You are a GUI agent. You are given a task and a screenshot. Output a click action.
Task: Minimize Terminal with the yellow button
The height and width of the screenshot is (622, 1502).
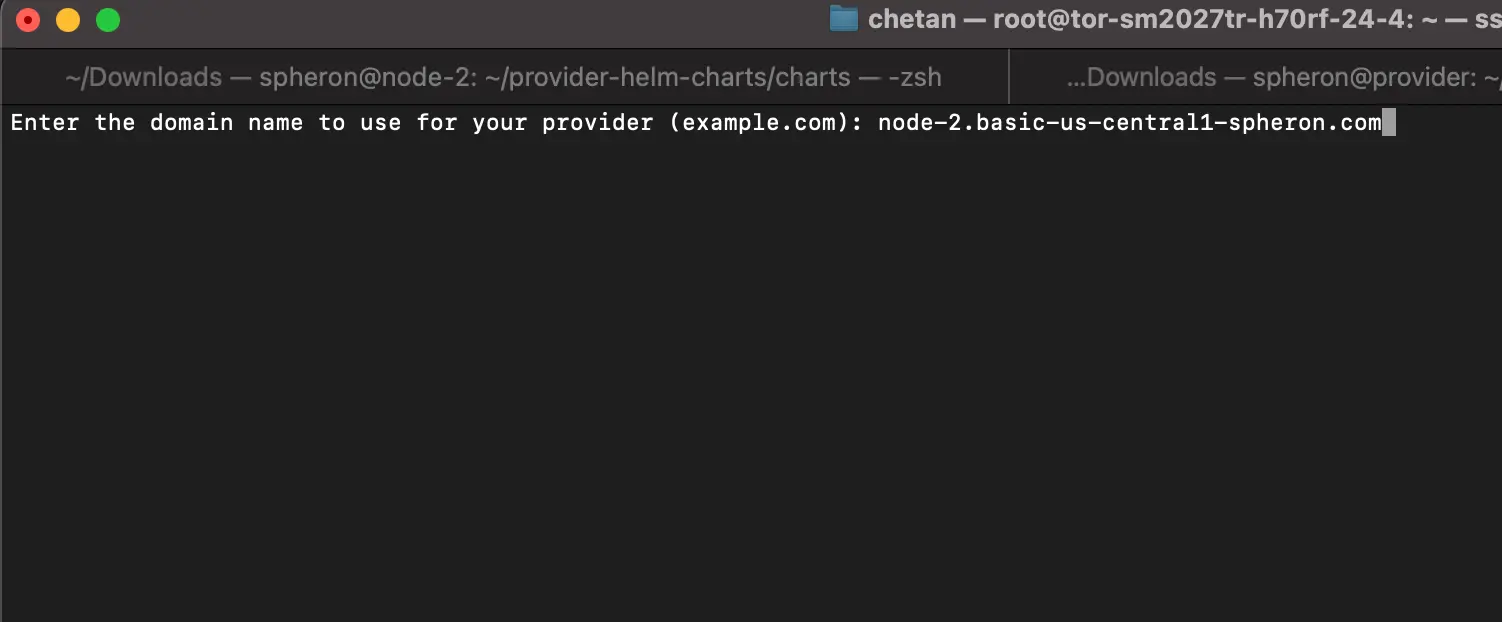click(67, 18)
